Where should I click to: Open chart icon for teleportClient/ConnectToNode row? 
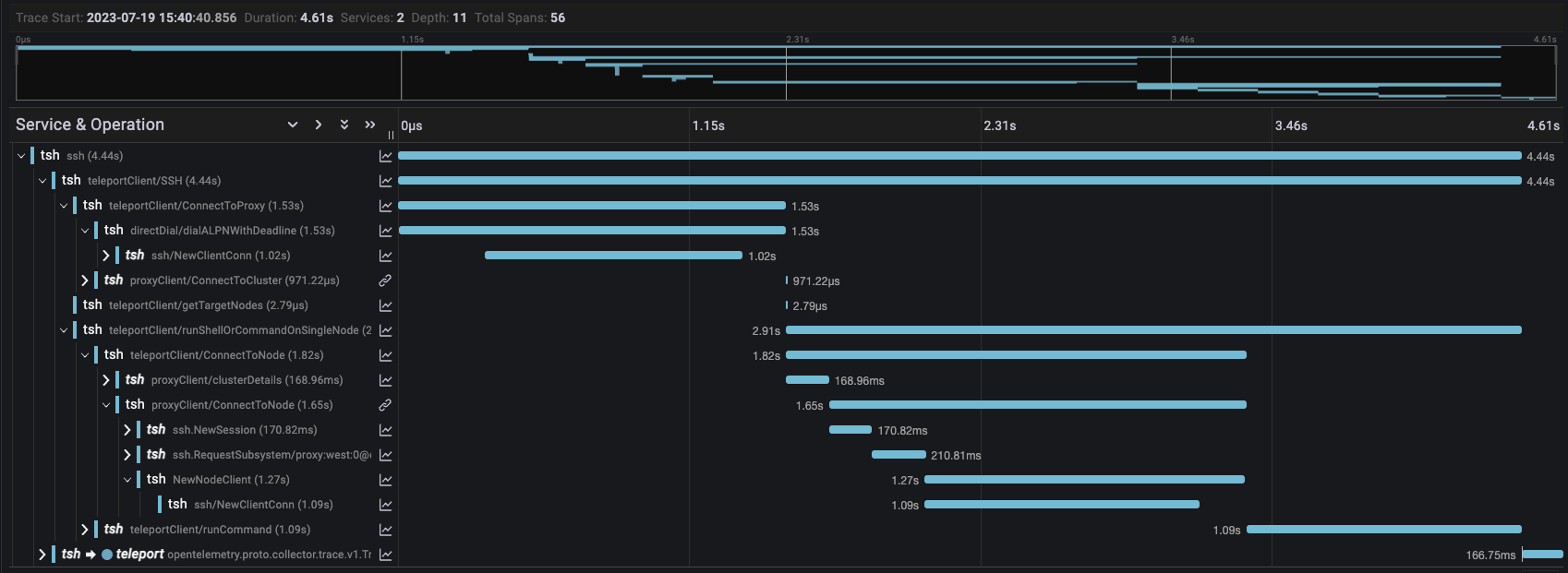386,355
